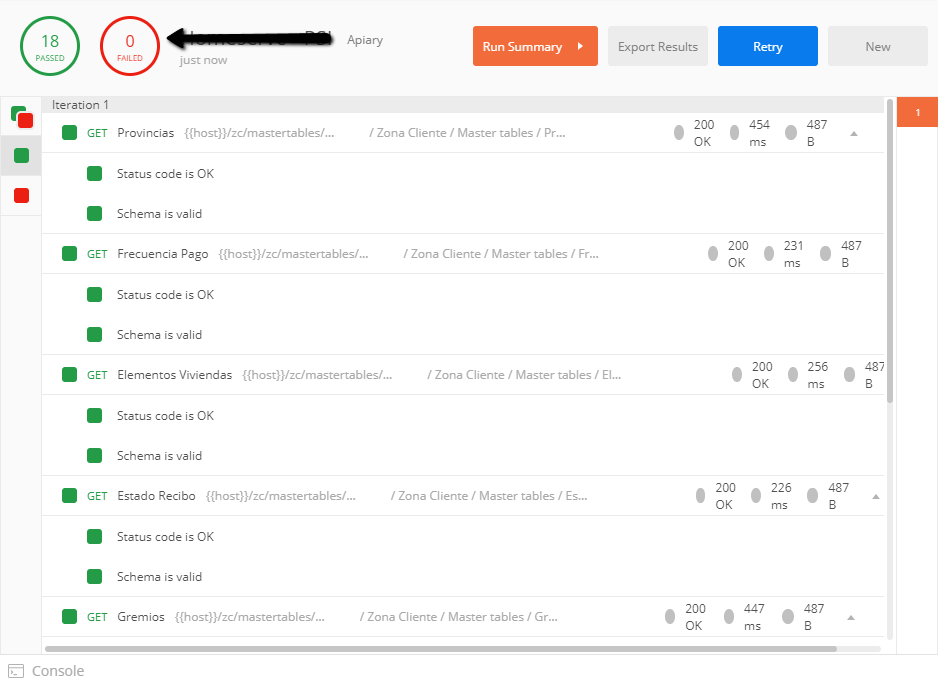Select the Estado Recibo request name
The image size is (938, 687).
pos(156,496)
